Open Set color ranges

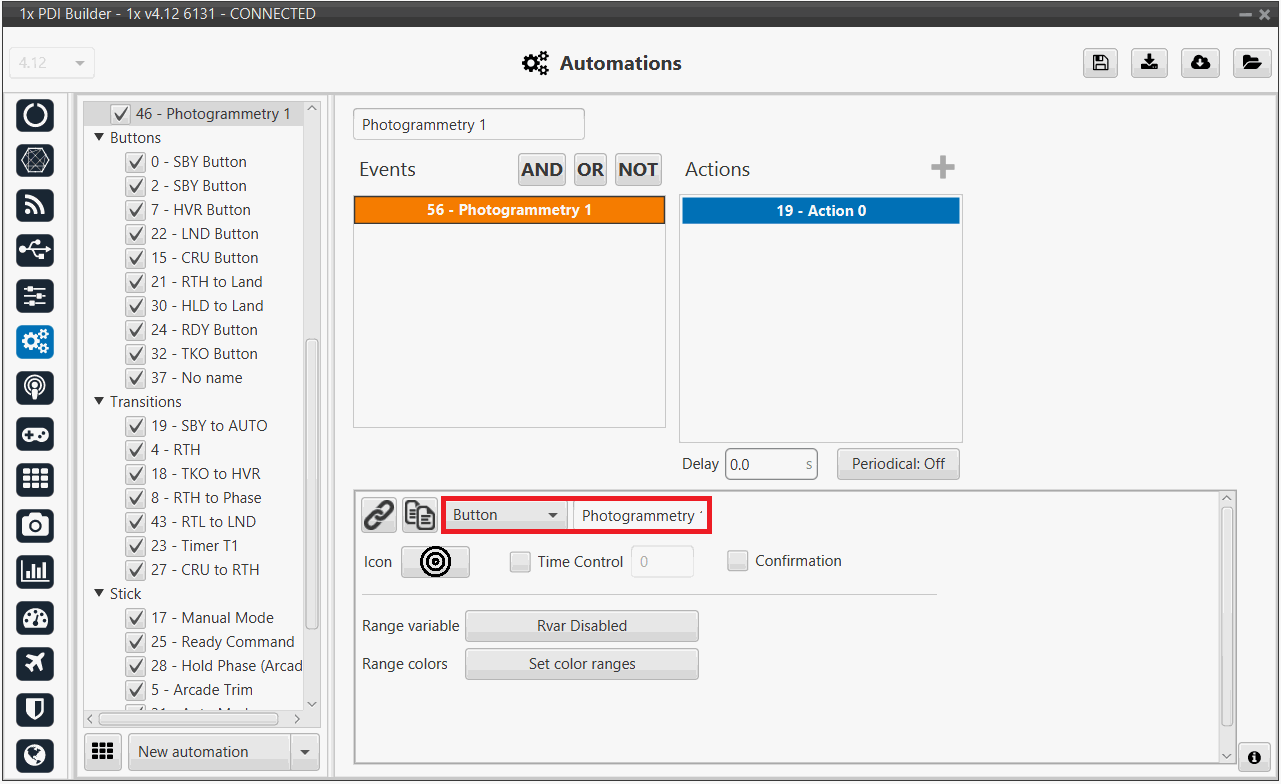pyautogui.click(x=581, y=664)
